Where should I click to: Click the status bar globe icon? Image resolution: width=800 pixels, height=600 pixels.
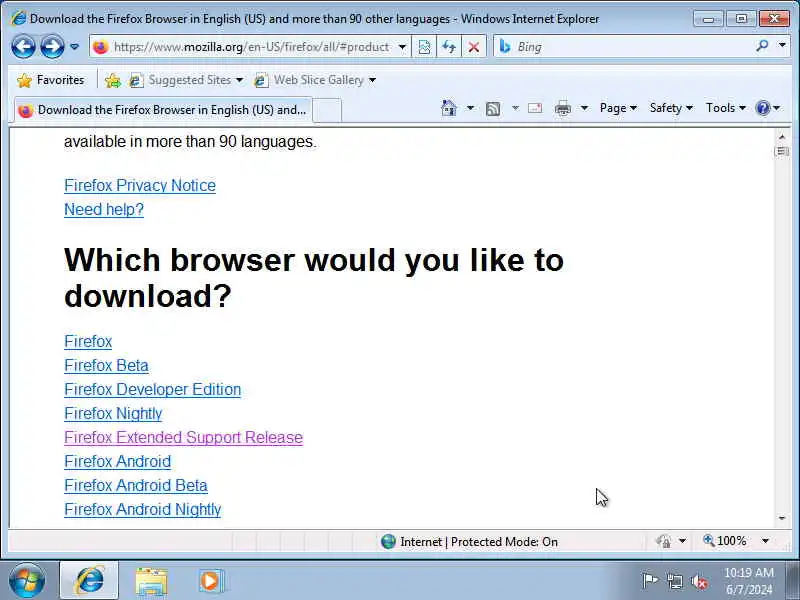(388, 542)
